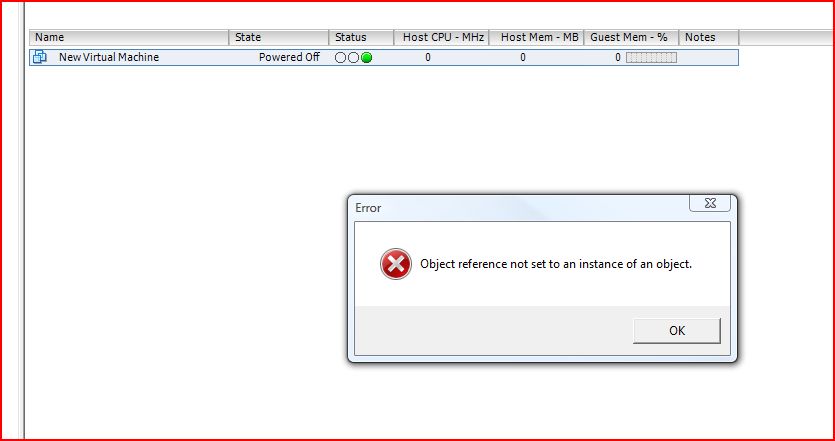The height and width of the screenshot is (441, 835).
Task: Click the Powered Off state cell
Action: [x=289, y=57]
